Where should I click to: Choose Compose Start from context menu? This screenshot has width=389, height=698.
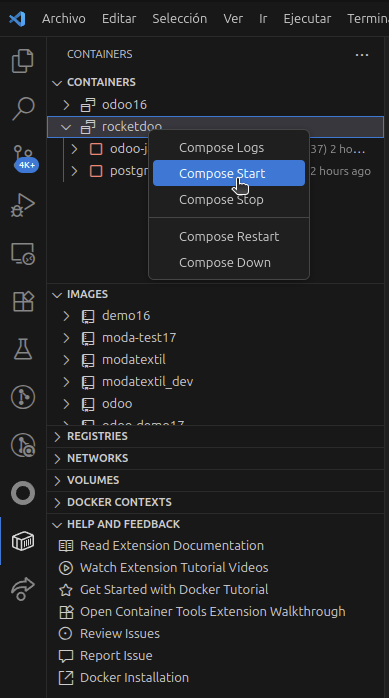[x=229, y=173]
